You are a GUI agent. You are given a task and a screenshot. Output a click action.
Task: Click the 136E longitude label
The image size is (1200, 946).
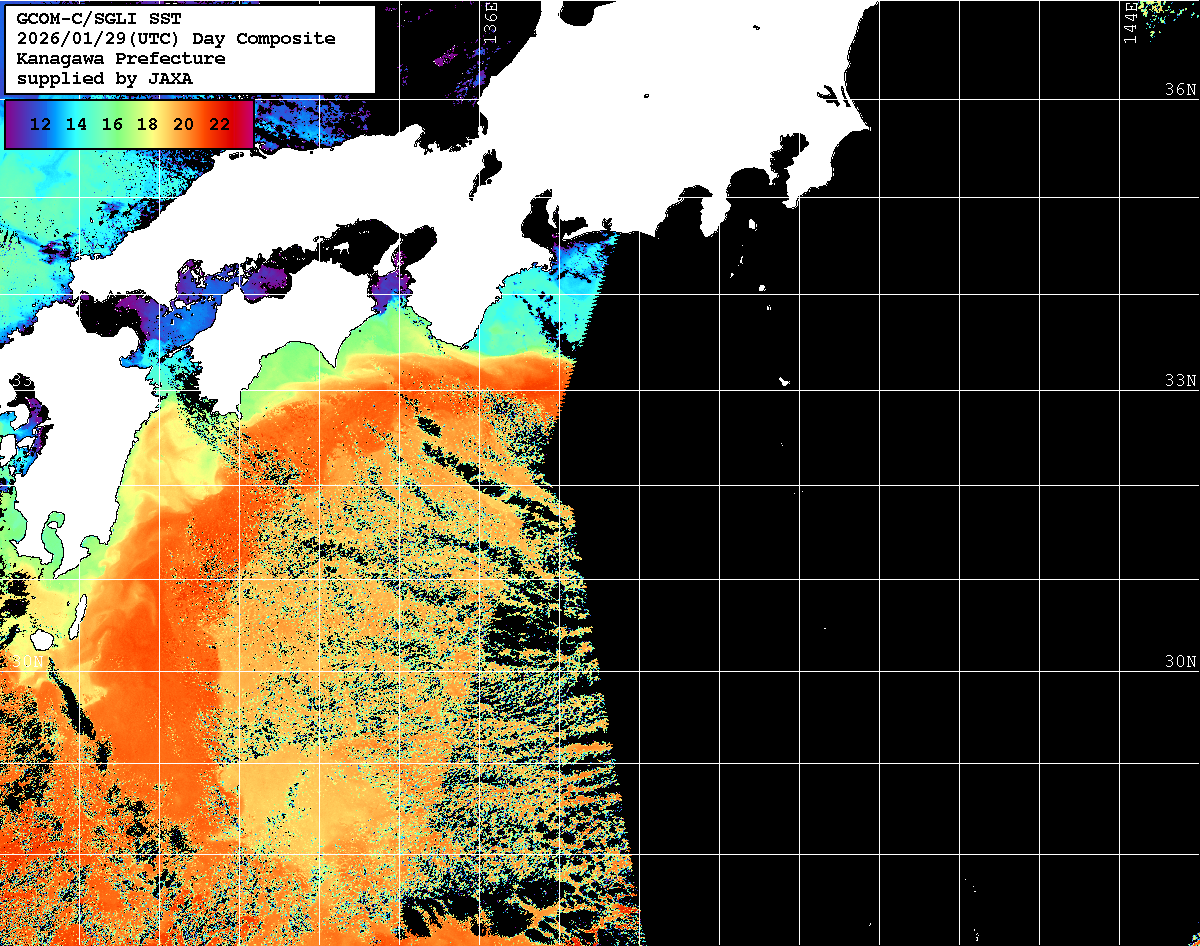click(490, 20)
